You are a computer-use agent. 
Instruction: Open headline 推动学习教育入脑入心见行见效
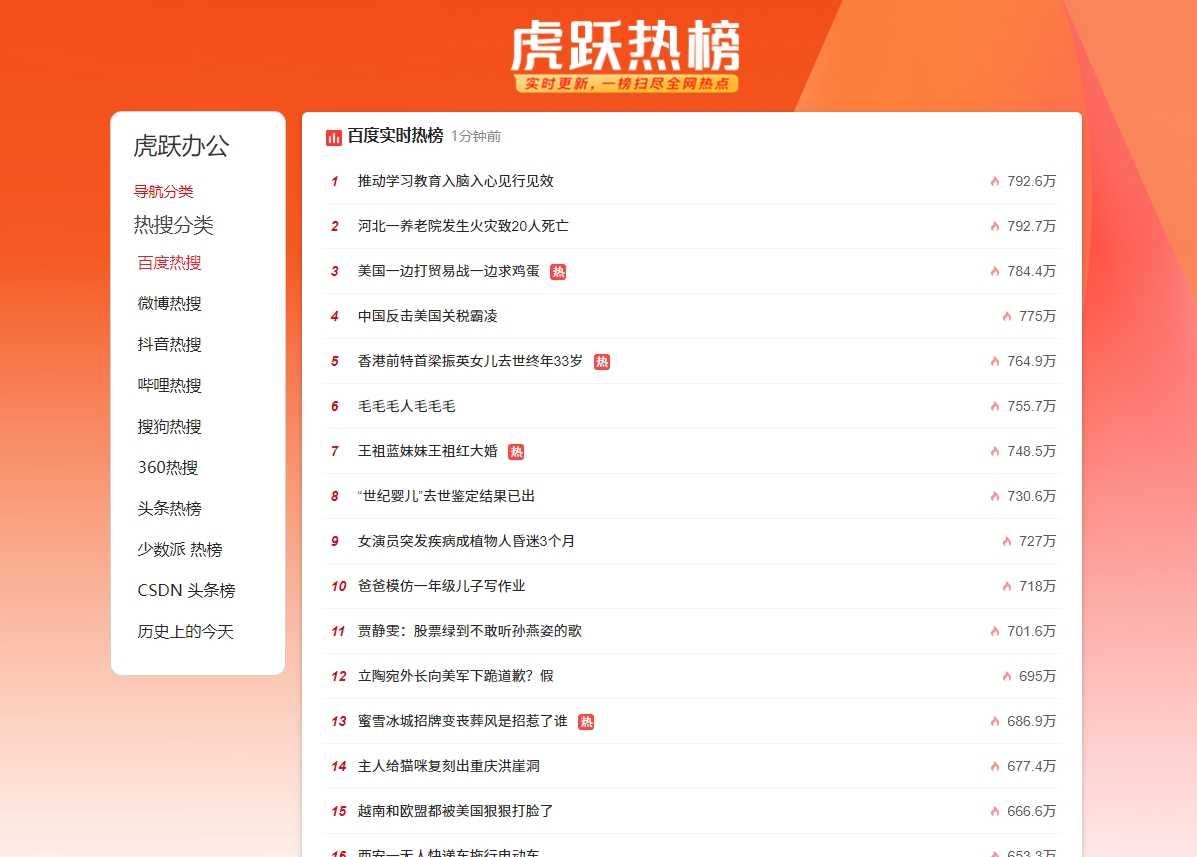[x=456, y=182]
